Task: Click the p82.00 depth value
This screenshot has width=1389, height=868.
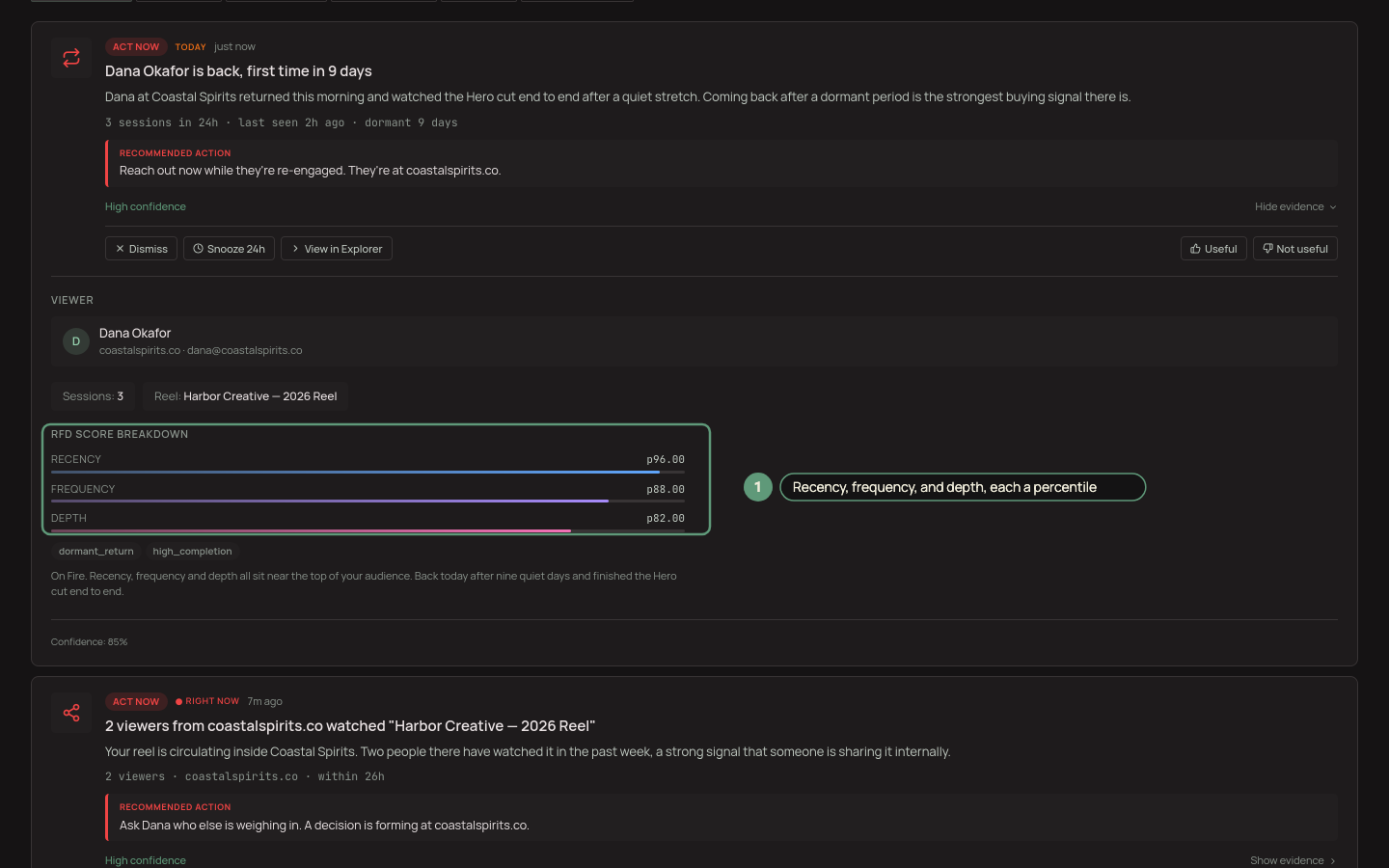Action: point(666,518)
